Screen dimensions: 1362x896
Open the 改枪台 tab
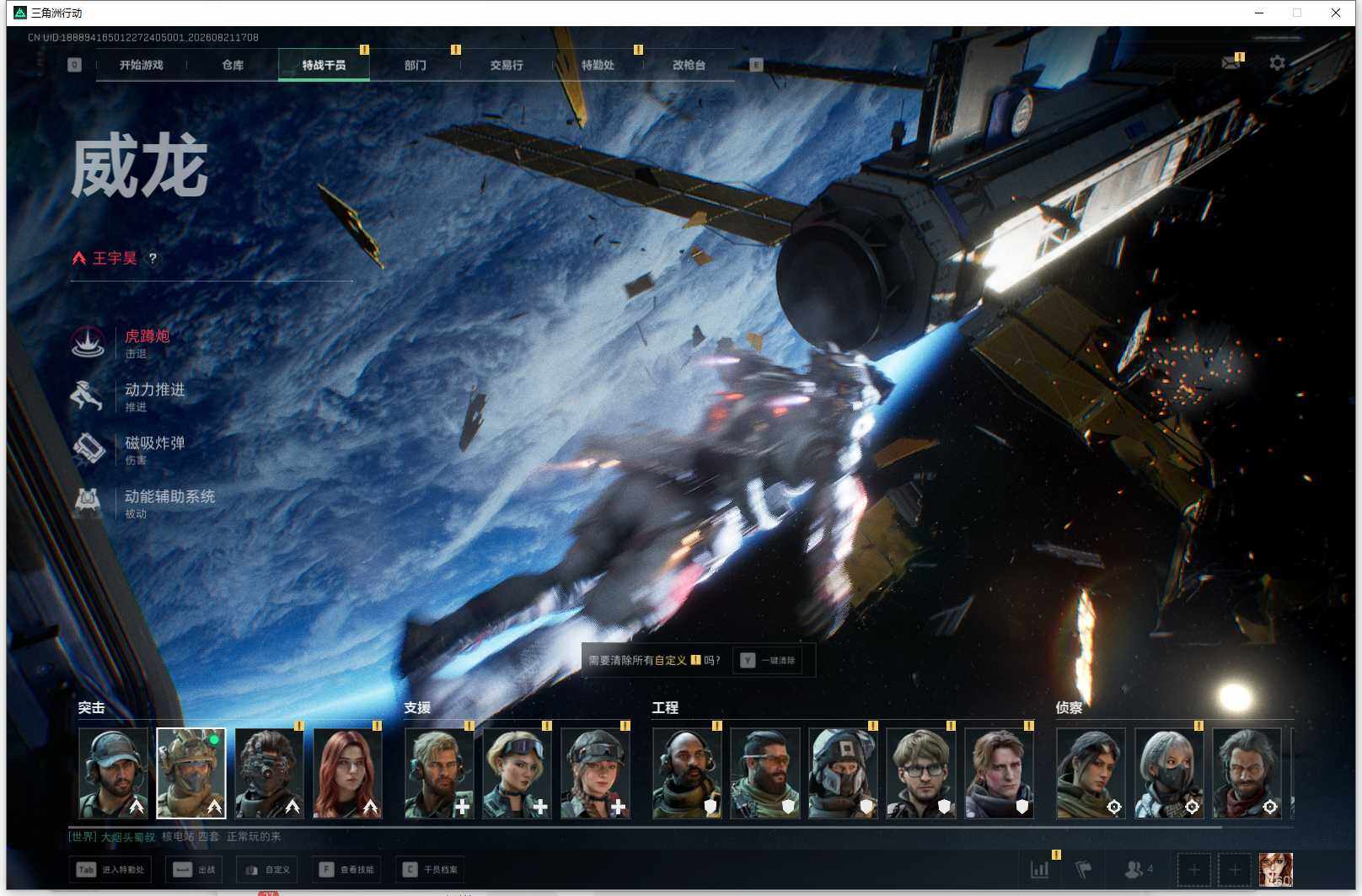689,65
